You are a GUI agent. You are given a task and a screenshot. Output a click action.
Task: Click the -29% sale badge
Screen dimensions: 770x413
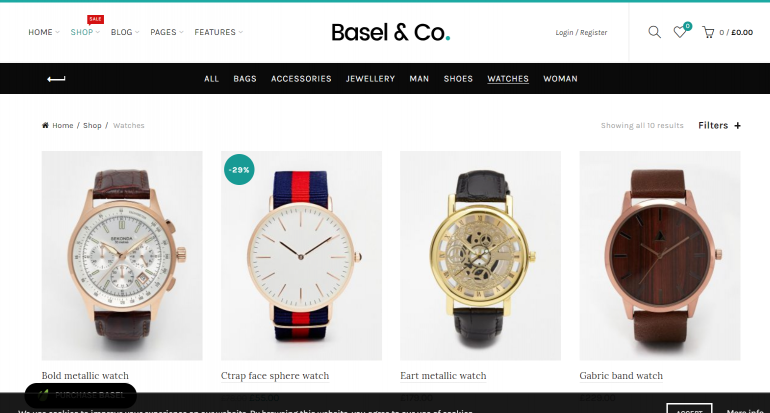pyautogui.click(x=239, y=169)
